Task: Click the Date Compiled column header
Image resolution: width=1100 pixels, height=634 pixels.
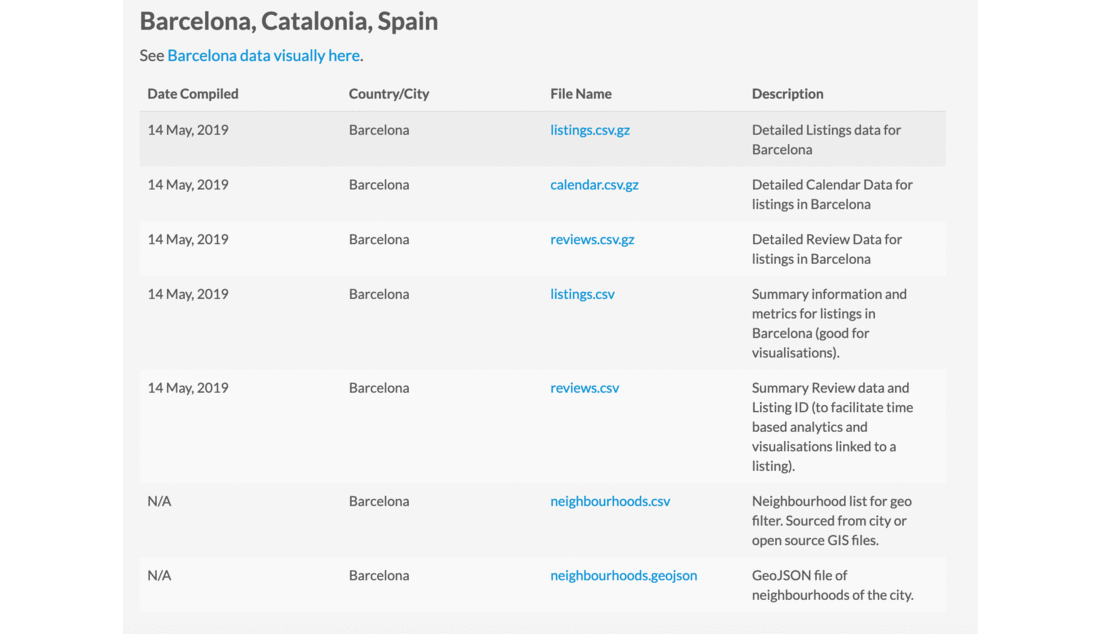Action: pyautogui.click(x=193, y=94)
